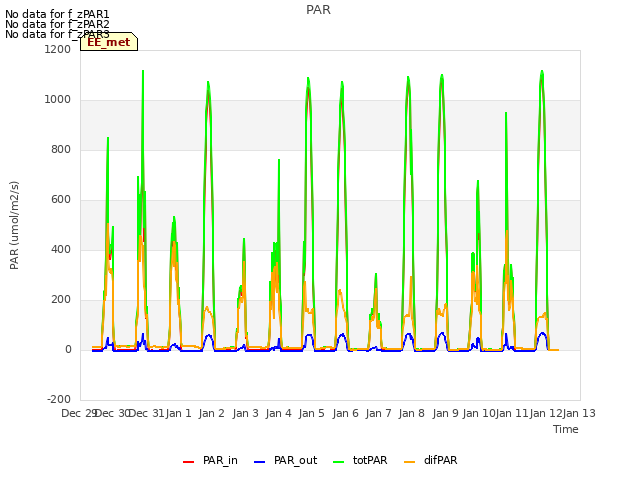
Task: Click the Jan 3 x-axis label
Action: click(x=246, y=413)
